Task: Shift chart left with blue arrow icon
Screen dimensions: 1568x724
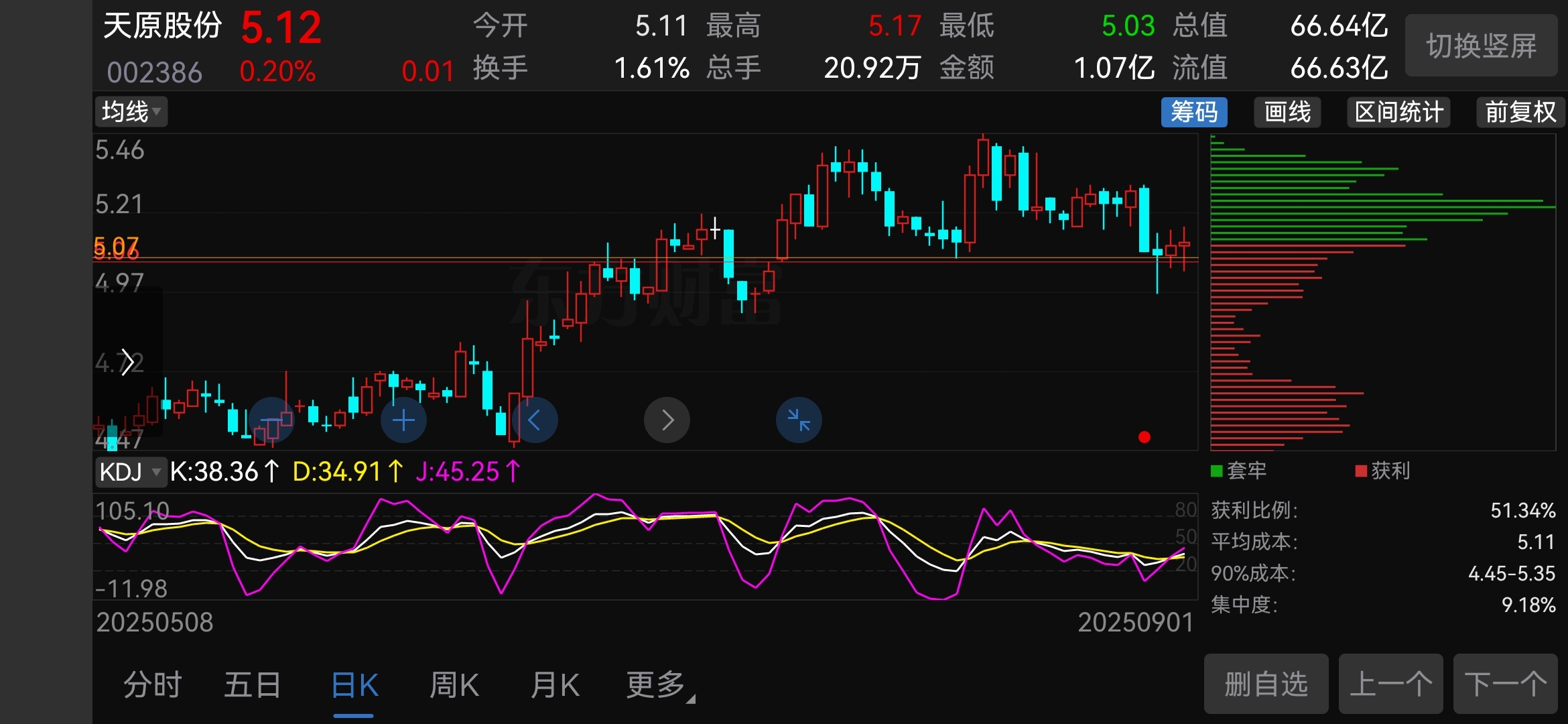Action: tap(535, 420)
